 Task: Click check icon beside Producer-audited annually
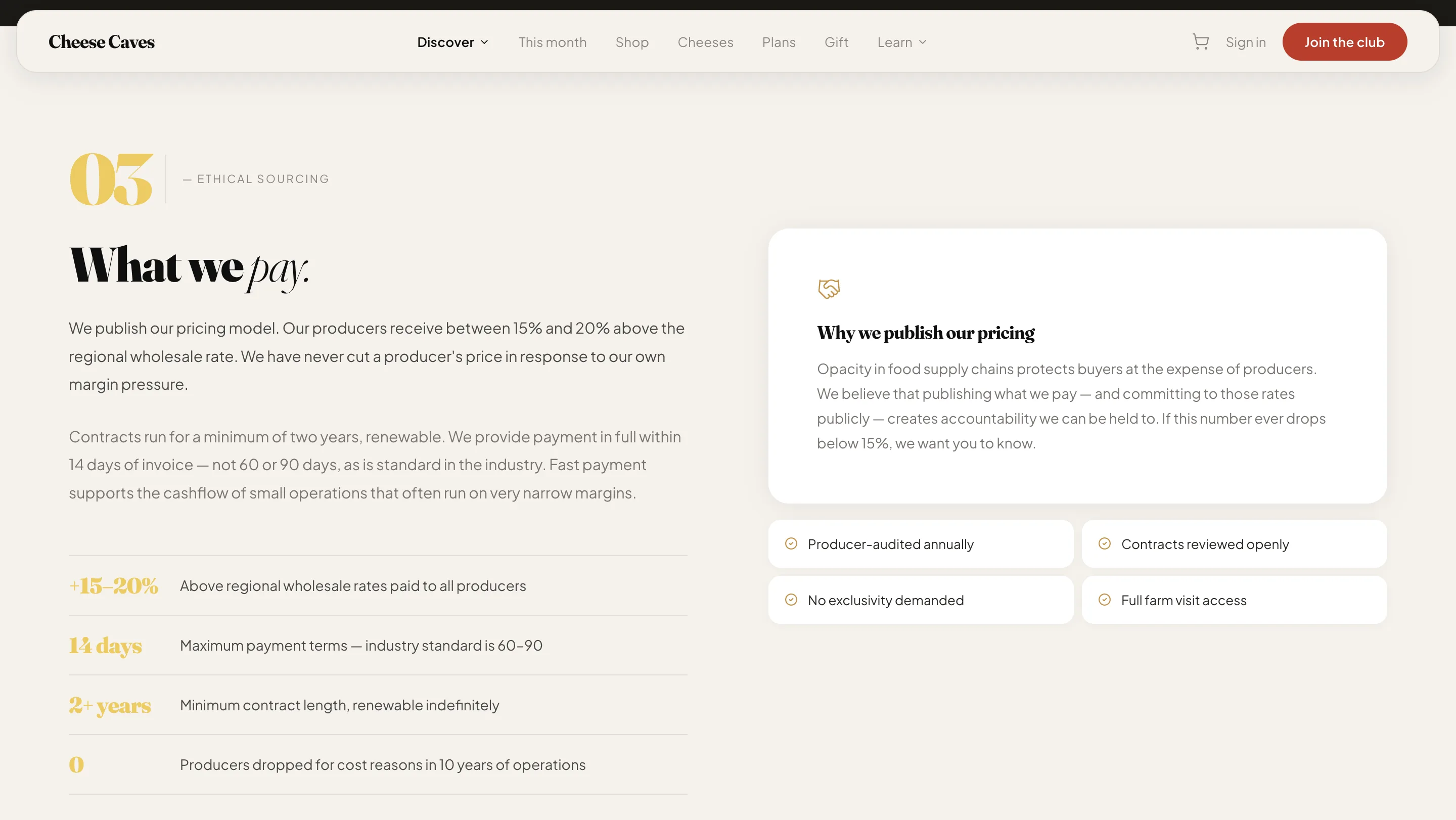click(791, 543)
